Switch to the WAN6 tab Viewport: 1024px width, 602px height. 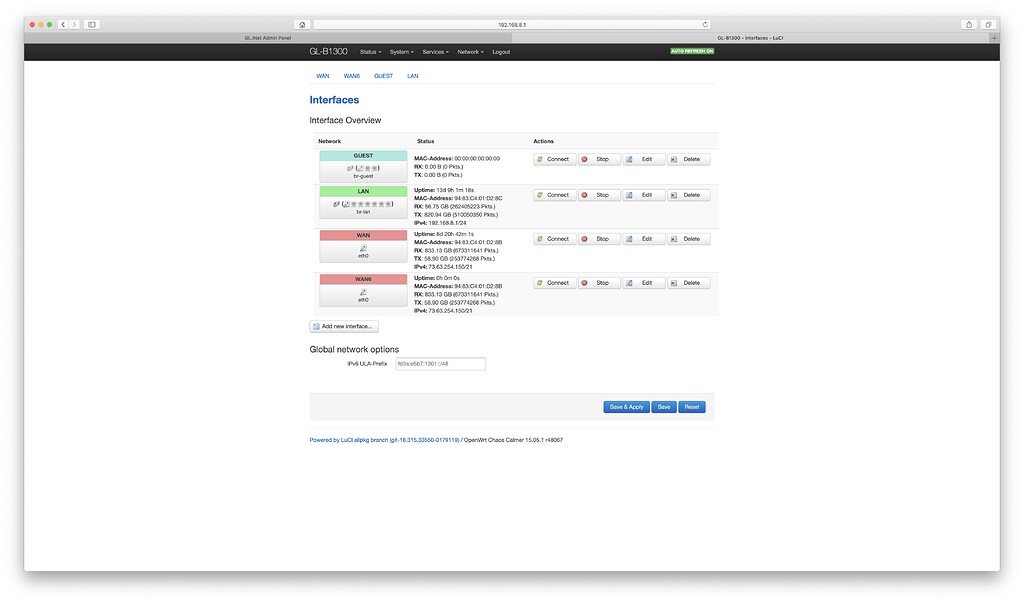(x=351, y=75)
